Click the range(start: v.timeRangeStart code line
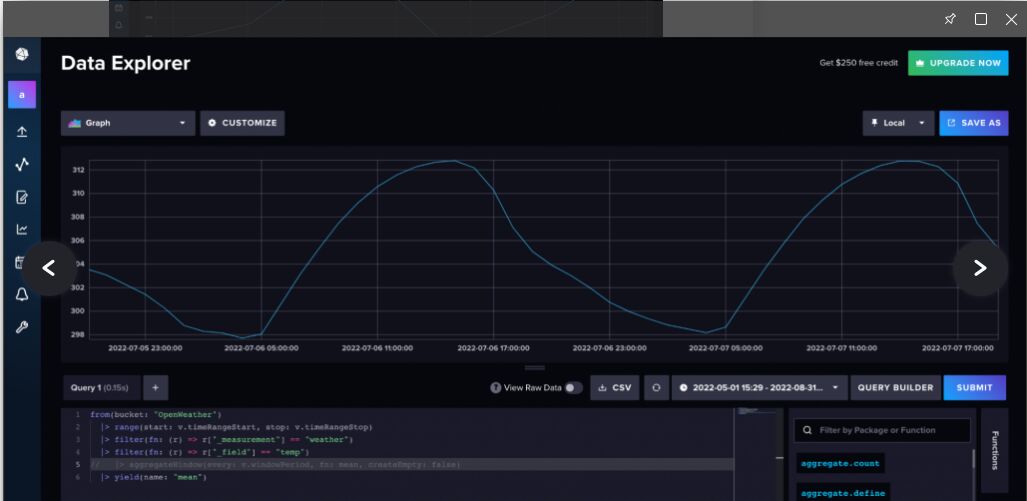The width and height of the screenshot is (1027, 501). [236, 427]
